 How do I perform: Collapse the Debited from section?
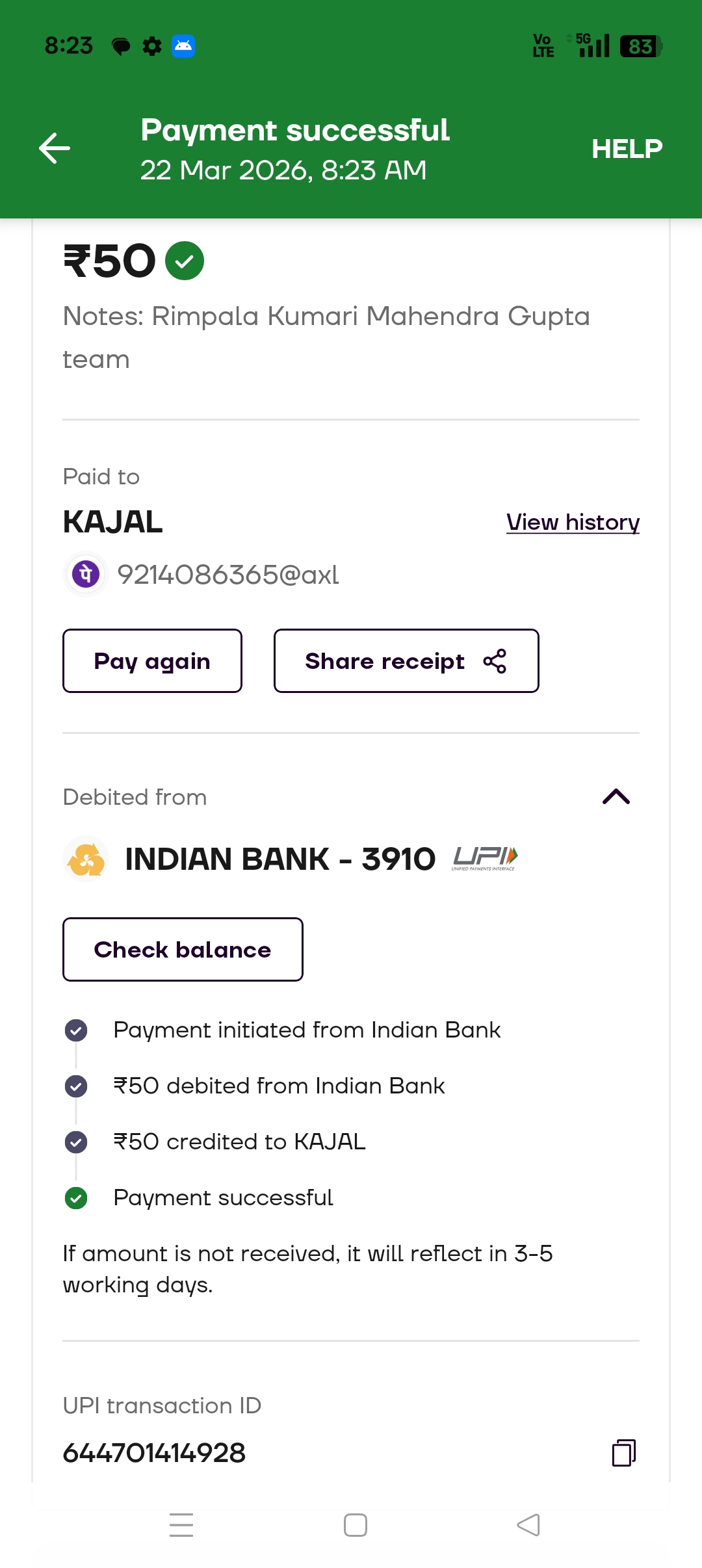pyautogui.click(x=616, y=796)
